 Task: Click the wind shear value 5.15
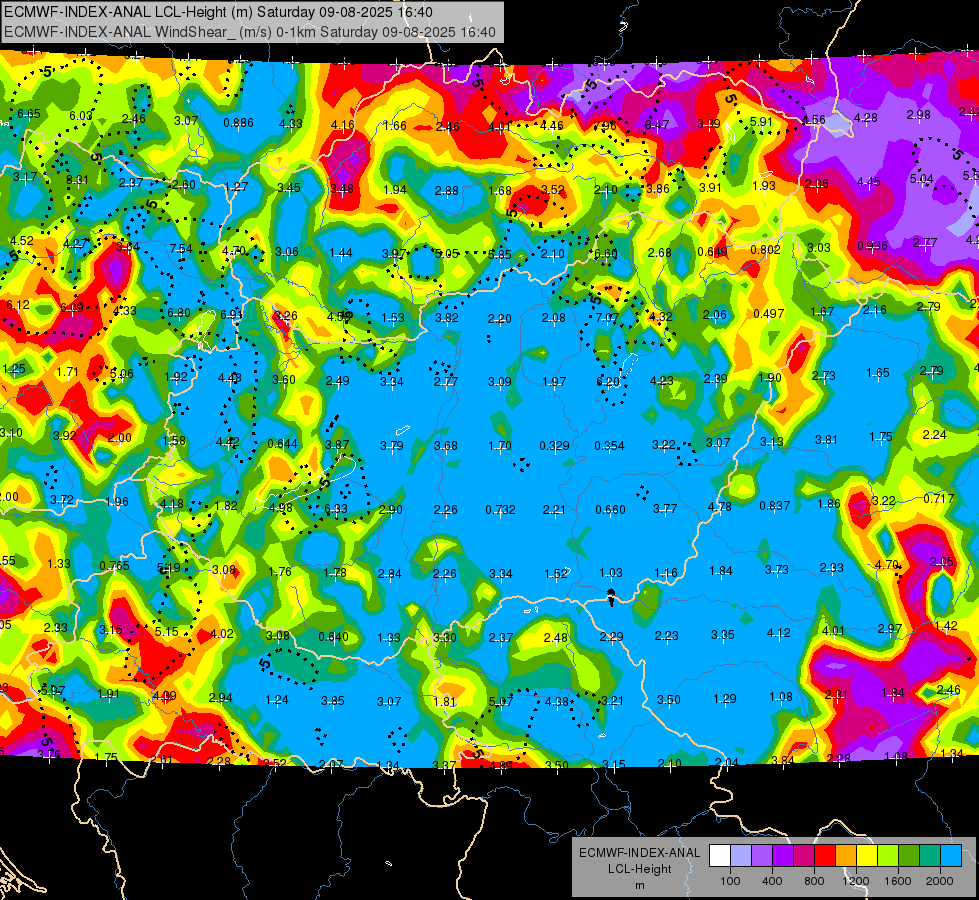167,632
